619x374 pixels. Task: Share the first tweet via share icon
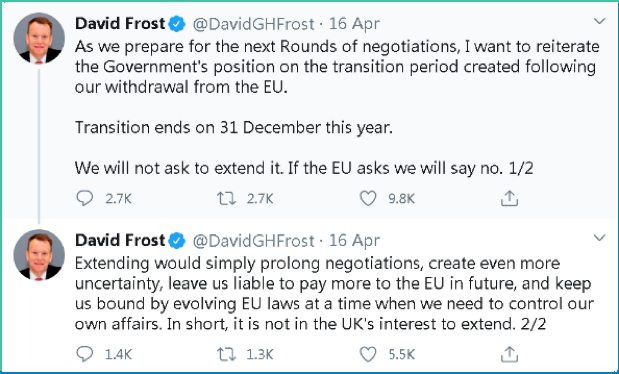(509, 198)
